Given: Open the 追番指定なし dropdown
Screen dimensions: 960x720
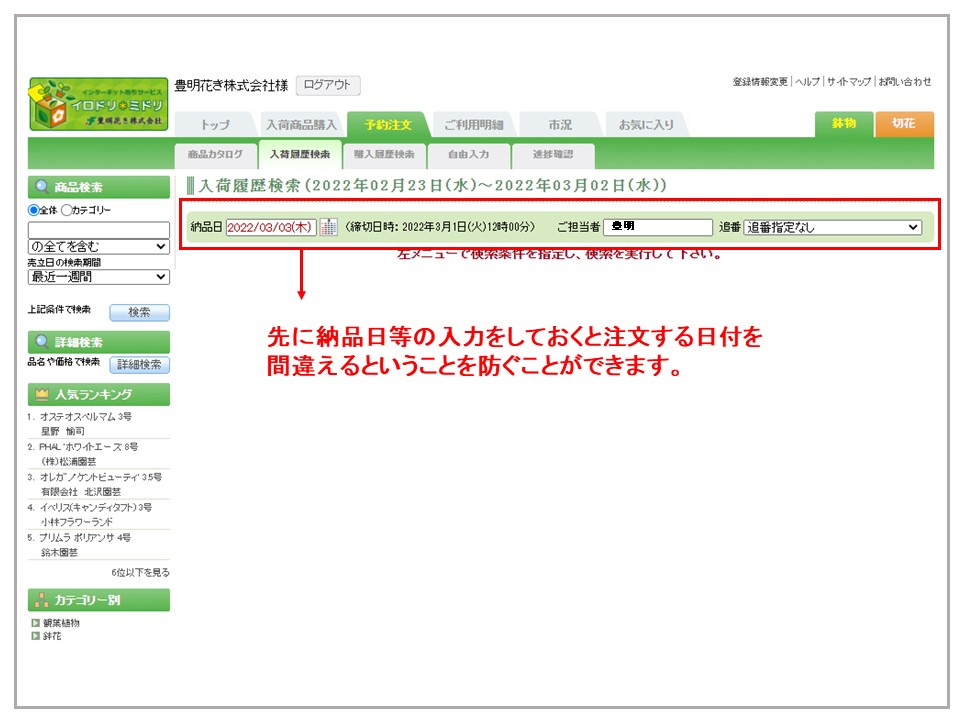Looking at the screenshot, I should [832, 227].
